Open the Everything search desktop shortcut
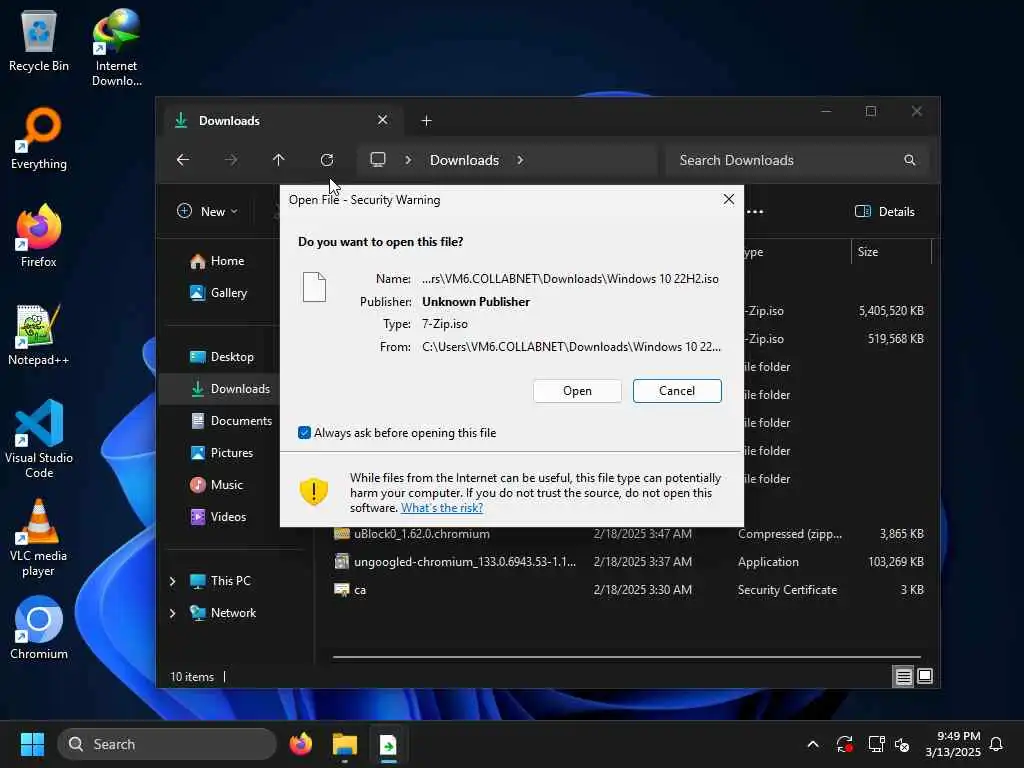1024x768 pixels. coord(39,138)
